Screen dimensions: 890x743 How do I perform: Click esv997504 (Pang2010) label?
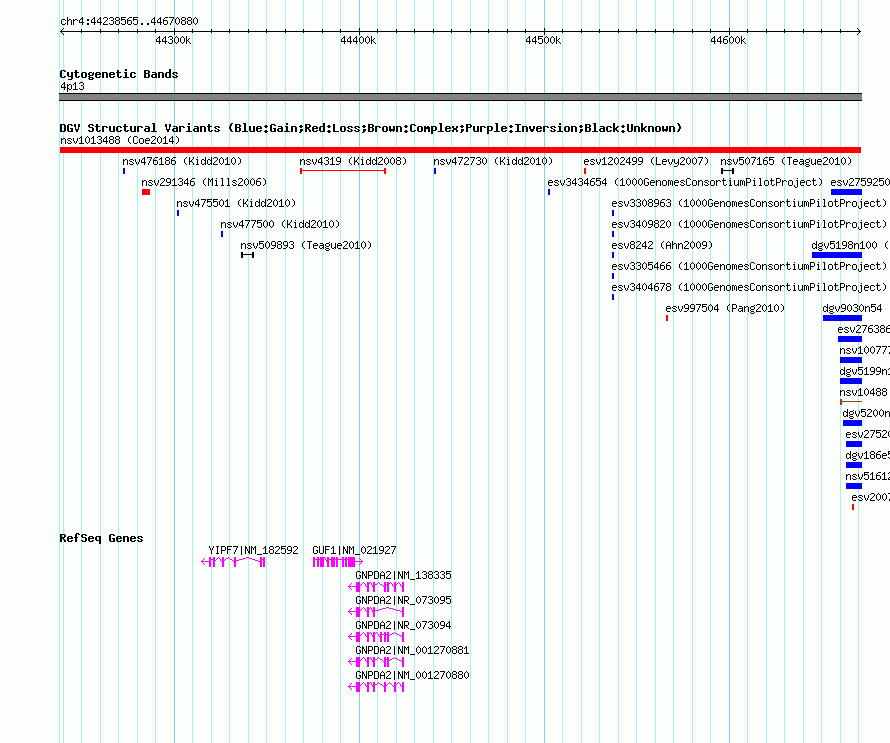click(x=725, y=308)
